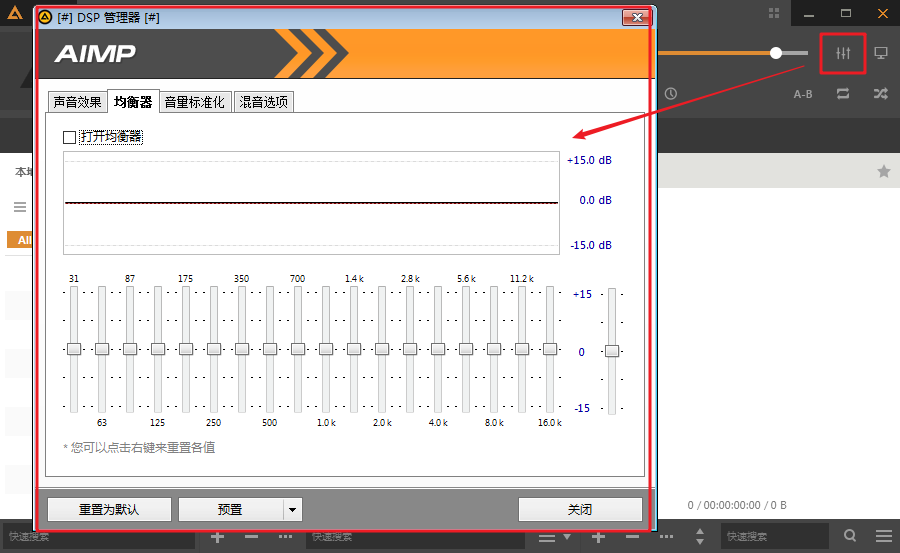Close the DSP manager dialog with X
Screen dimensions: 900x553
coord(637,17)
